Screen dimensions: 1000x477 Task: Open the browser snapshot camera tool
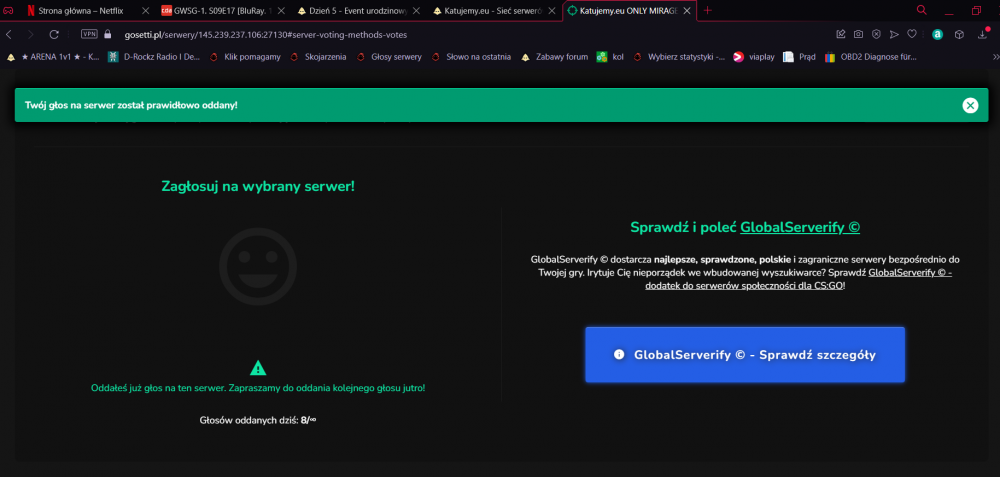tap(858, 34)
